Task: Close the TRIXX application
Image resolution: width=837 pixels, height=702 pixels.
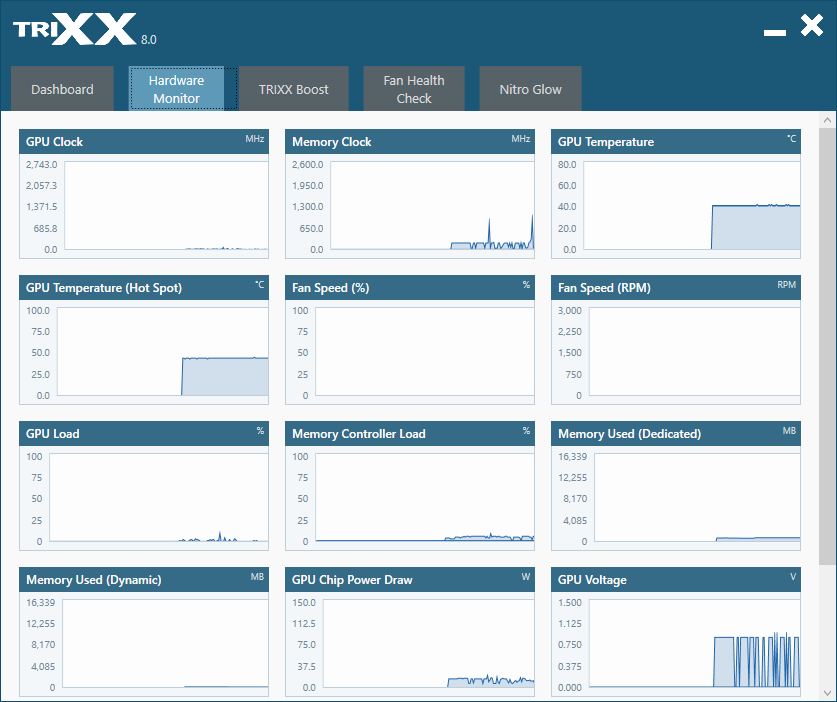Action: tap(812, 25)
